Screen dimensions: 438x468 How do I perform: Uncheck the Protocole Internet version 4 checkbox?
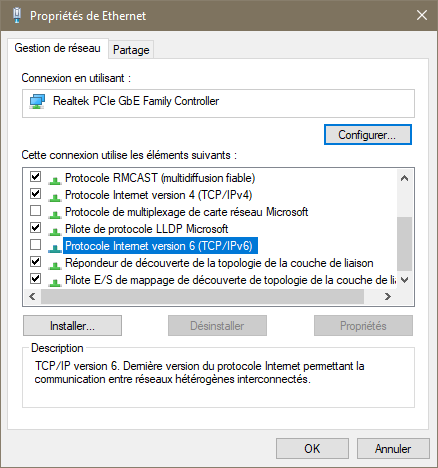(36, 194)
